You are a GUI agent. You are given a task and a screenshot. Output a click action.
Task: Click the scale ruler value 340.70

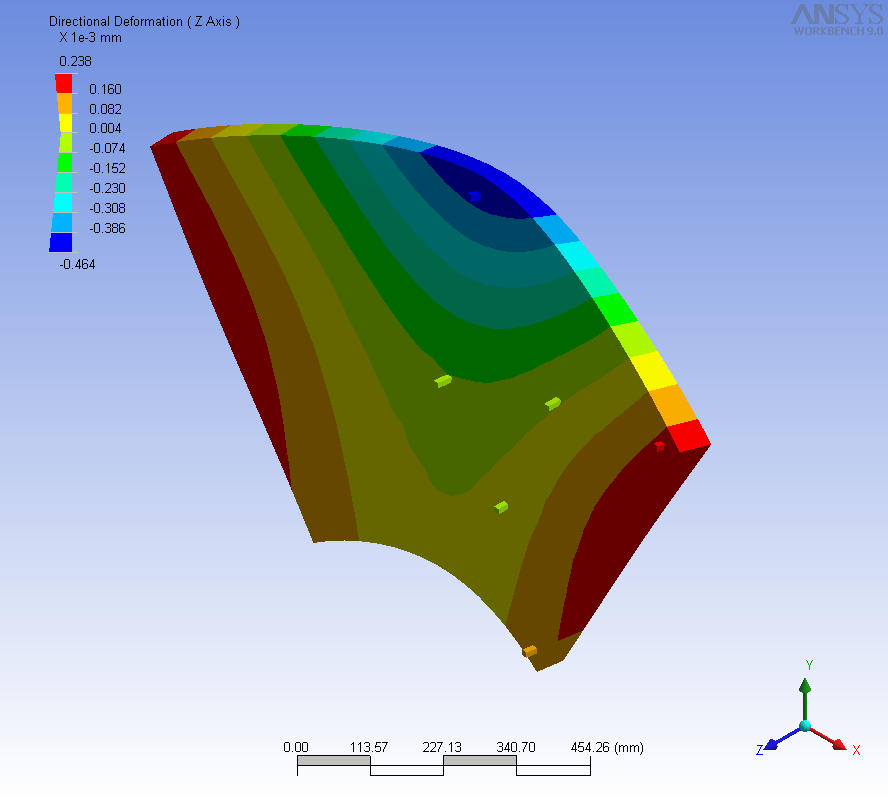point(516,747)
